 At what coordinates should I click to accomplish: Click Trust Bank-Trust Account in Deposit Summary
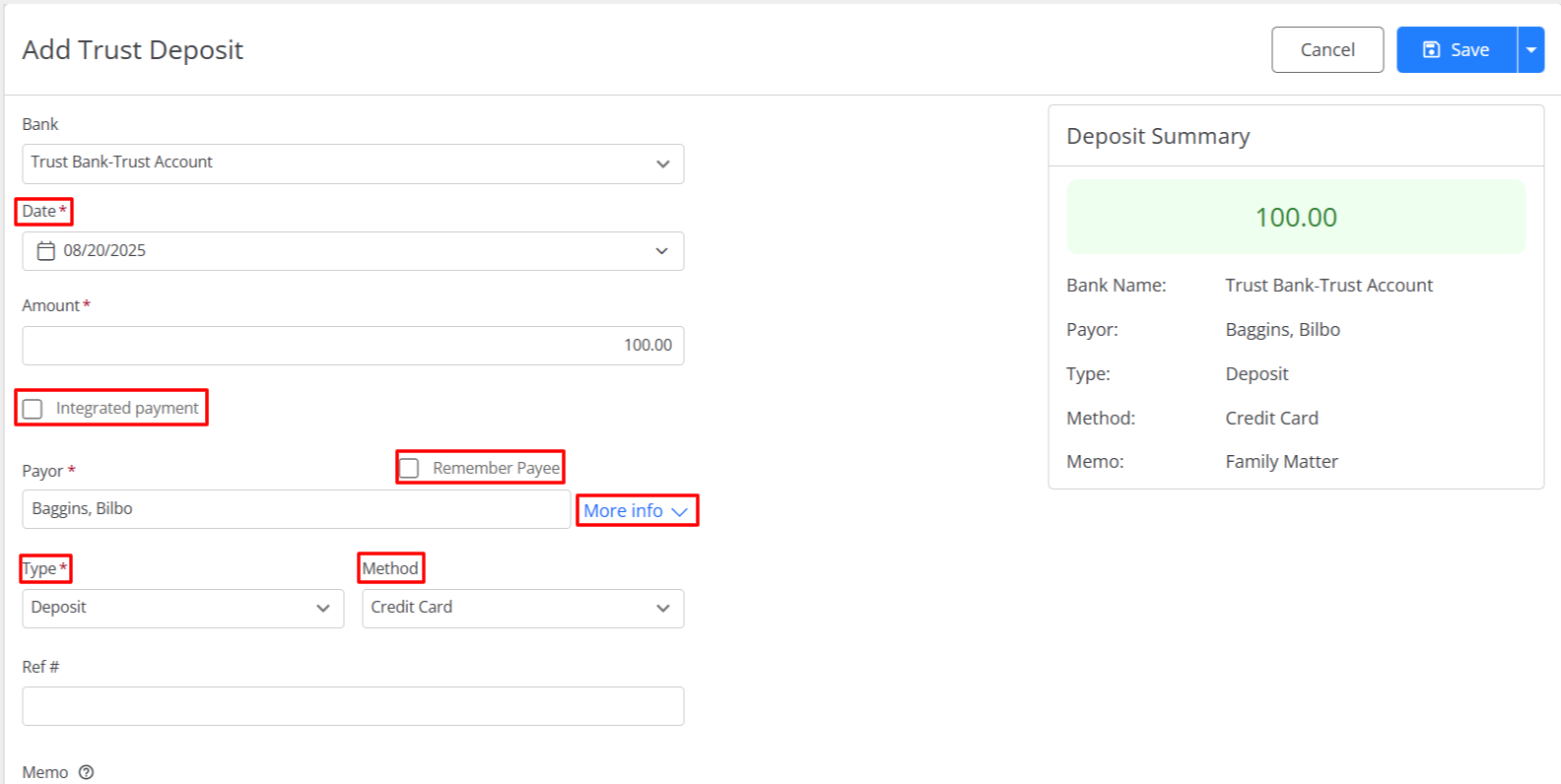click(1328, 286)
